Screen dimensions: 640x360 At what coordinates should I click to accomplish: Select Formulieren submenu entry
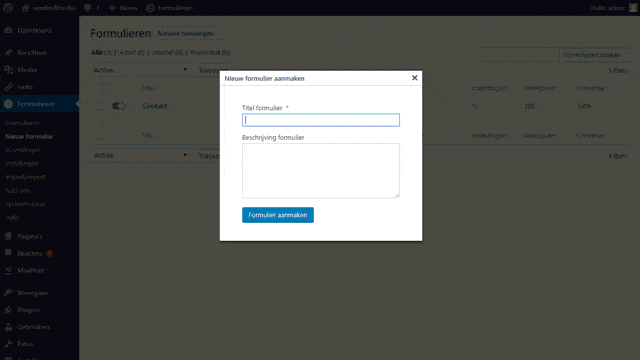[22, 123]
